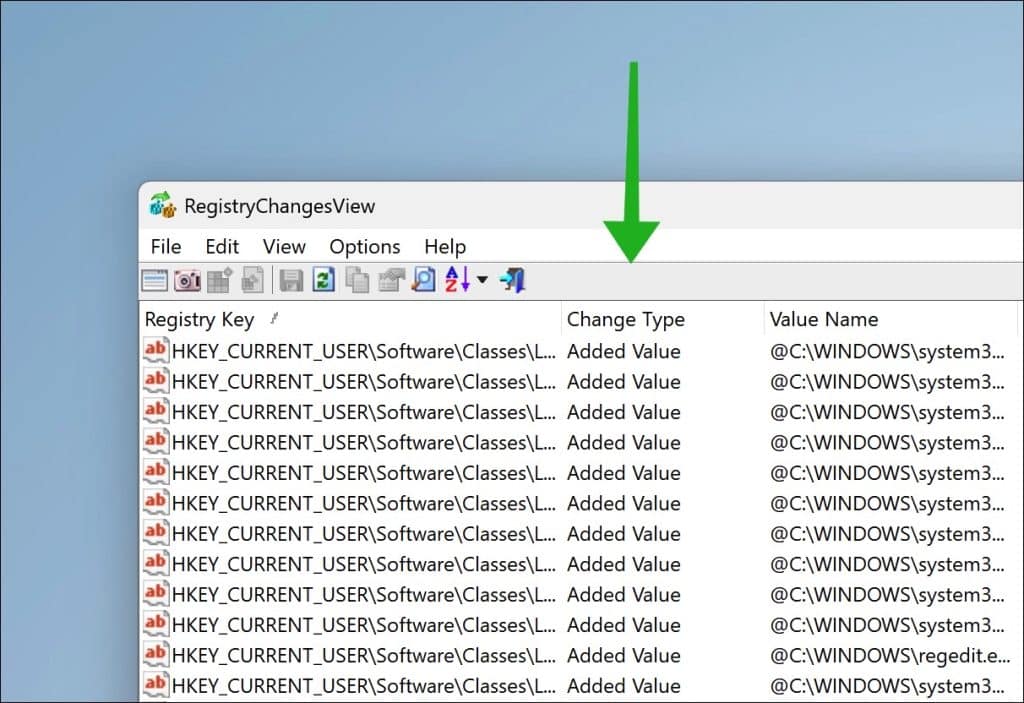Image resolution: width=1024 pixels, height=703 pixels.
Task: Open the Registry Changes Options toolbar icon
Action: pos(155,281)
